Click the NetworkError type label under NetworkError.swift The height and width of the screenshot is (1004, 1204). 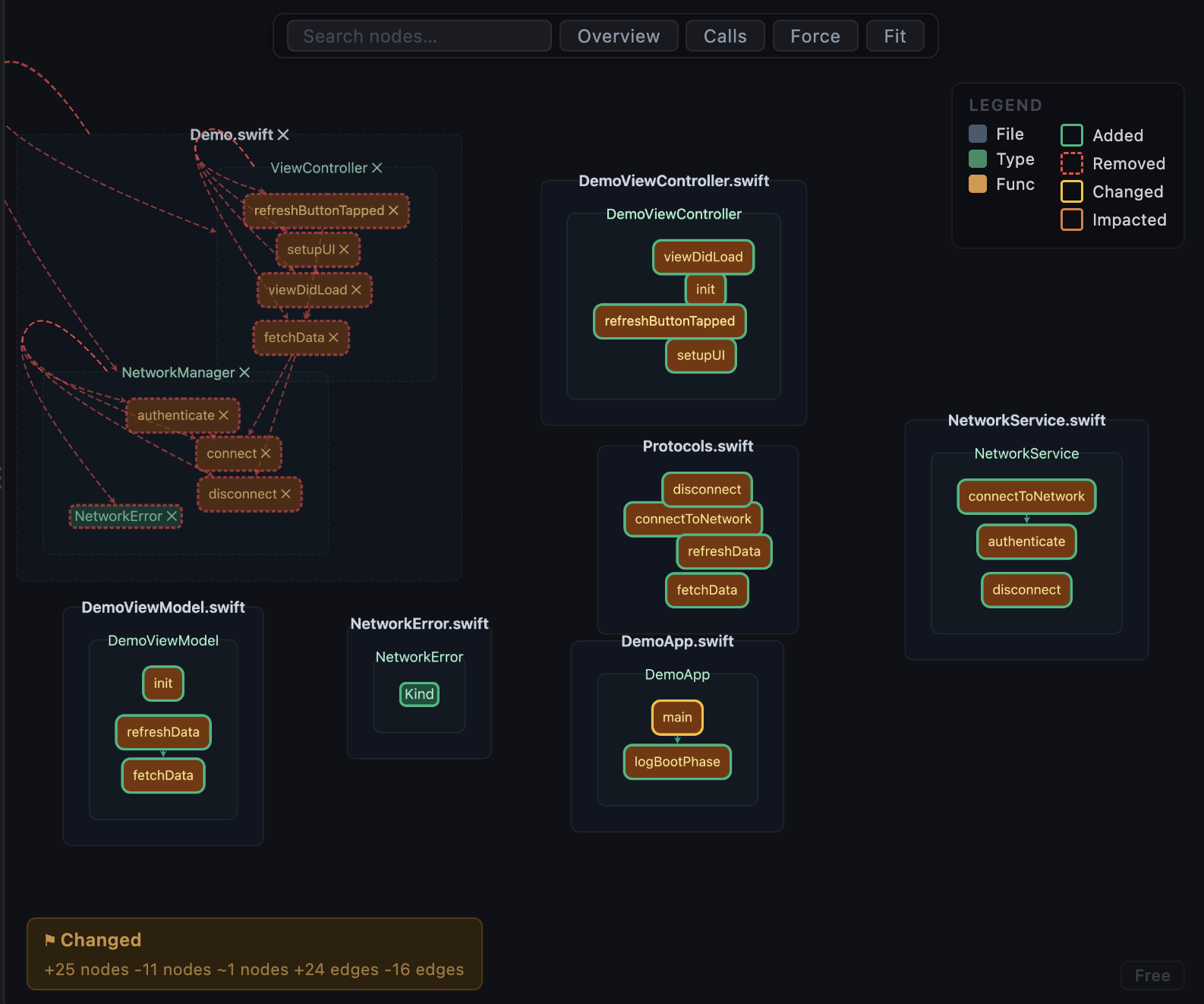pos(419,658)
